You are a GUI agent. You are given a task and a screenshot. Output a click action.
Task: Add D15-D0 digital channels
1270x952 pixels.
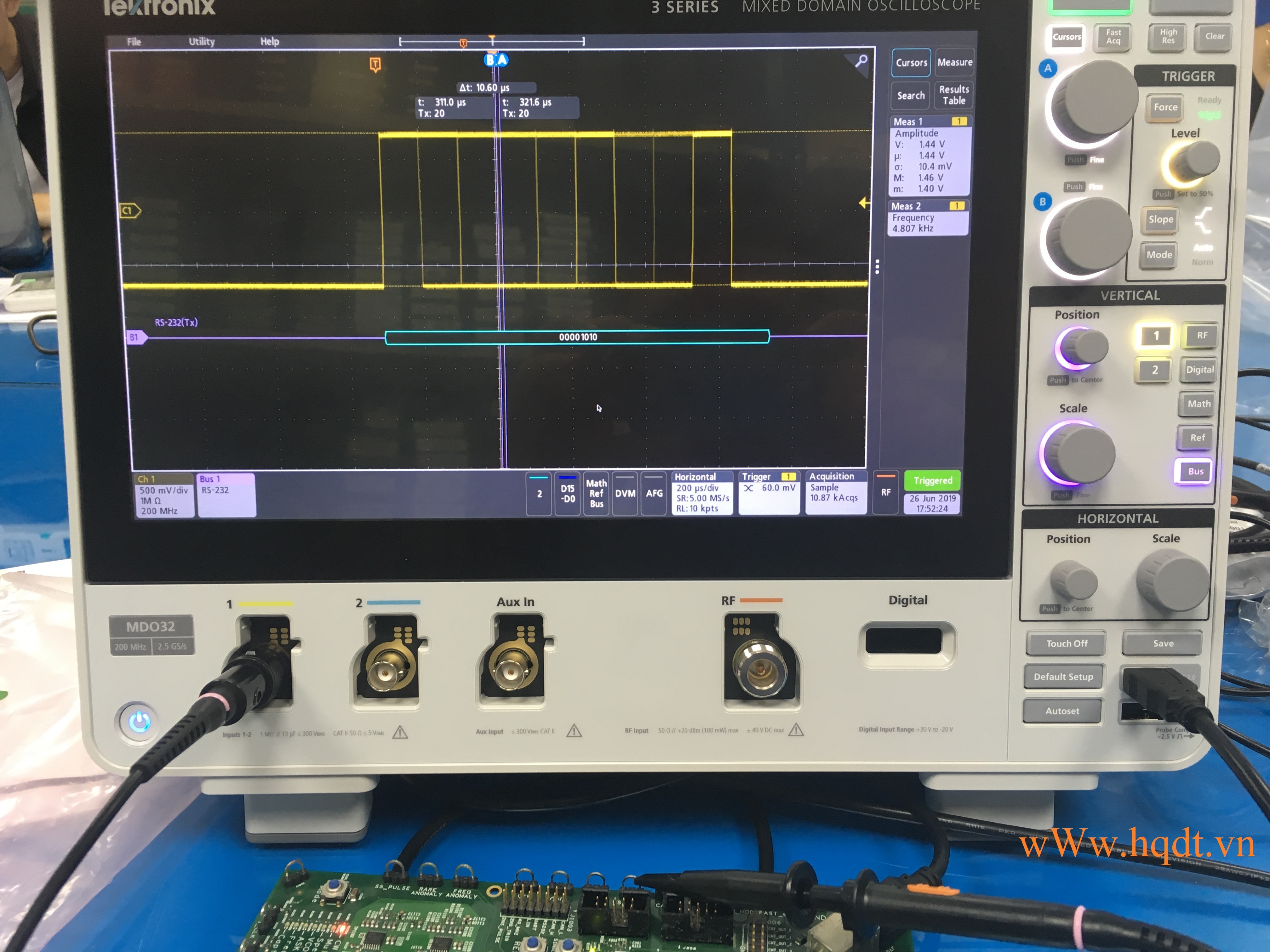coord(567,494)
